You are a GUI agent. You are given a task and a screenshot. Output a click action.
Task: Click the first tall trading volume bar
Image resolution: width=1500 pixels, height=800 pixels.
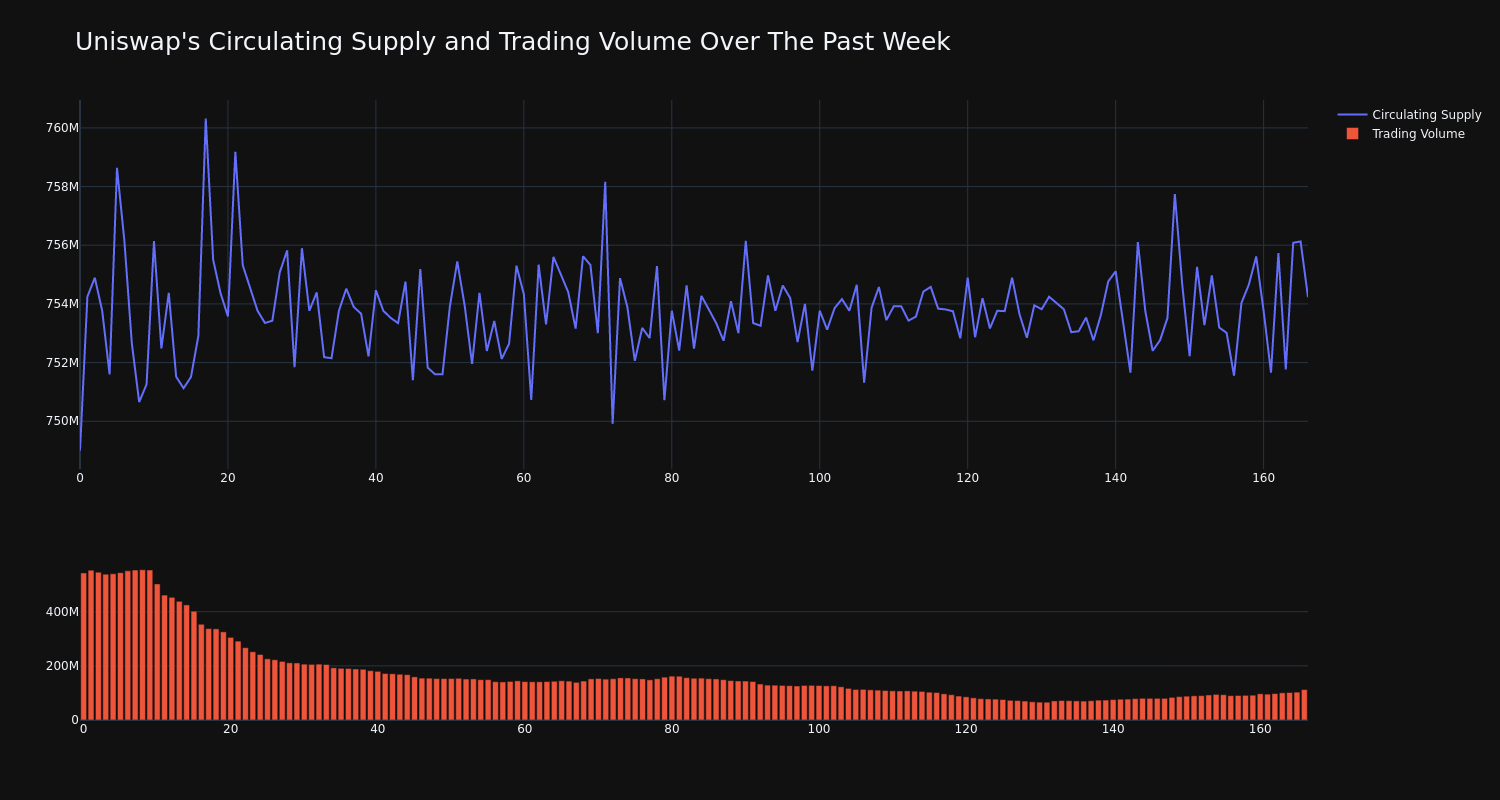click(84, 646)
